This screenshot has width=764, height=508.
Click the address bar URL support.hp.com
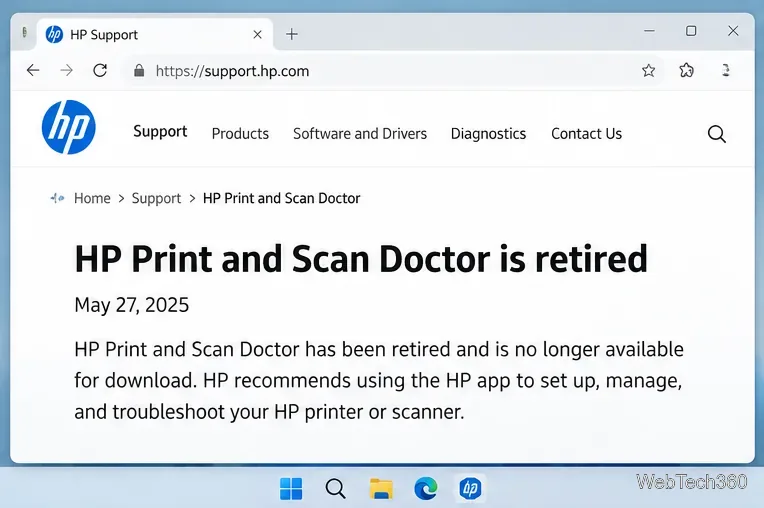232,71
